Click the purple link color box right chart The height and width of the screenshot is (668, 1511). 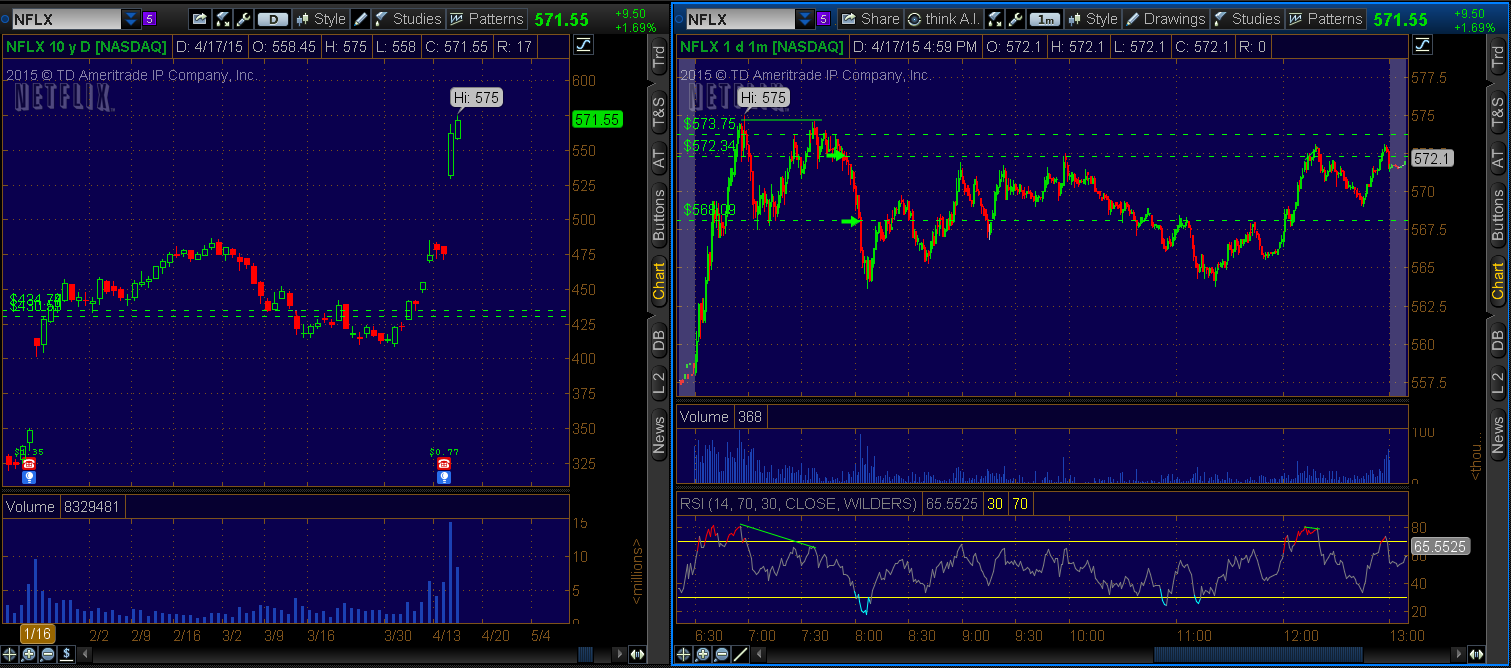pyautogui.click(x=825, y=19)
